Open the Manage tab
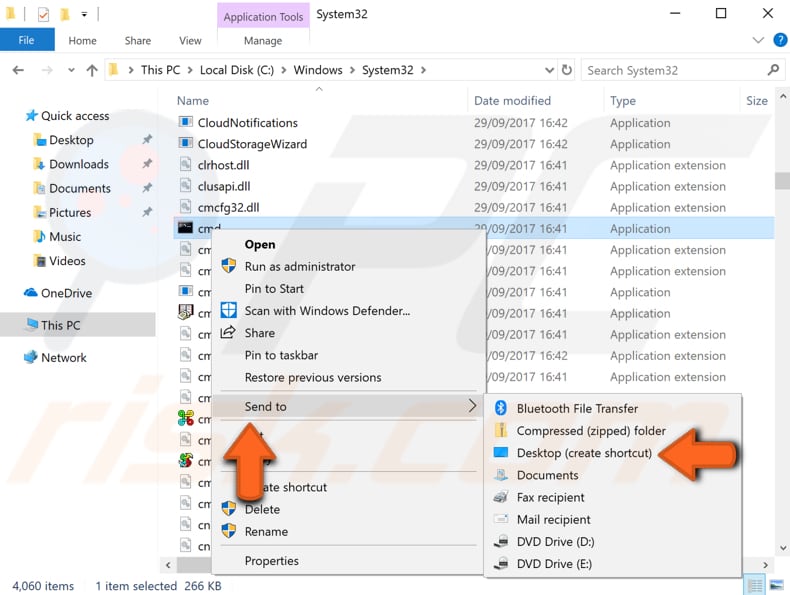 coord(263,41)
